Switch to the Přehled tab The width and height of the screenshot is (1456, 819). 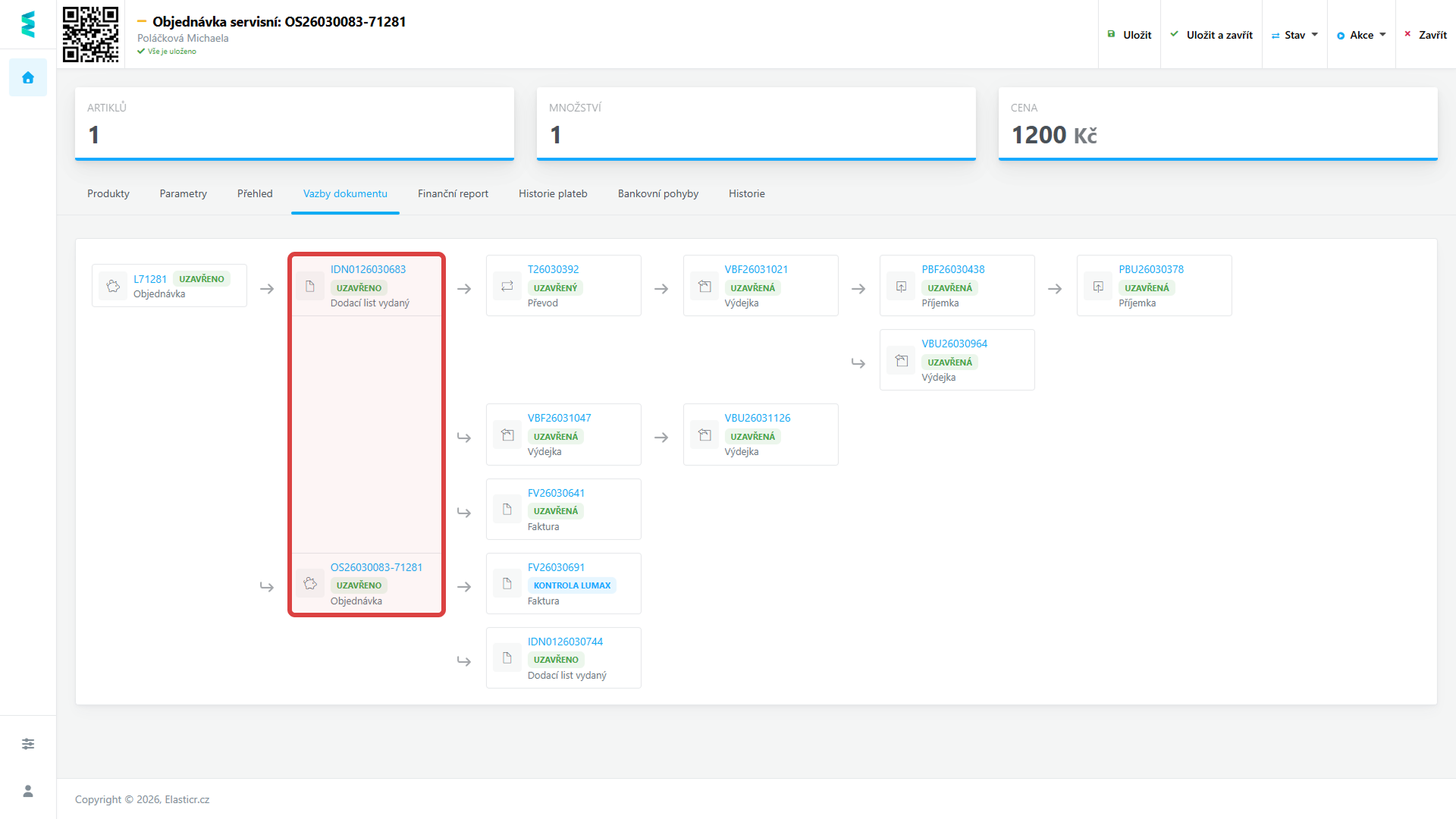[255, 193]
